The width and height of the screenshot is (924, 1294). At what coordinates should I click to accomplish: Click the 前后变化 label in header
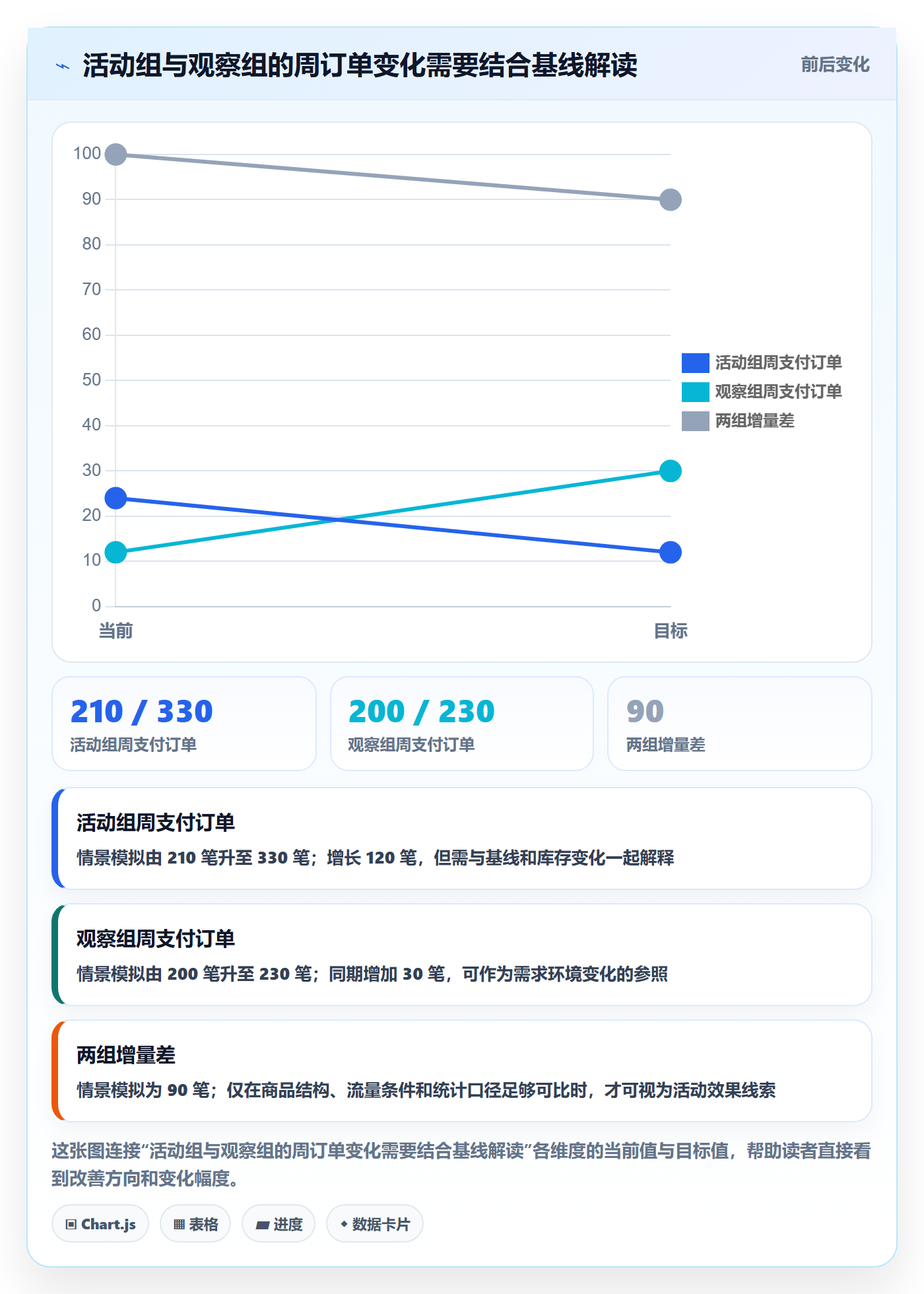click(835, 65)
